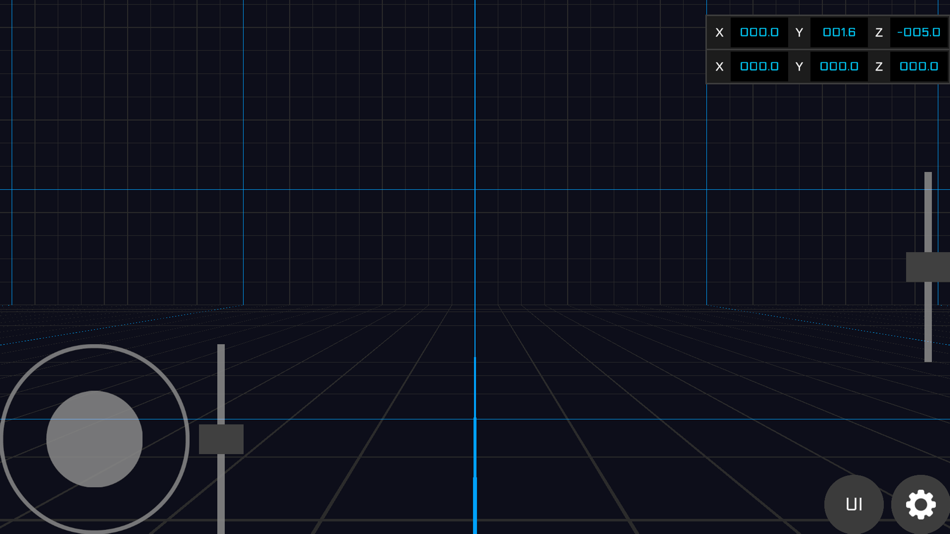Click the bottom row X axis label
This screenshot has width=950, height=534.
719,67
